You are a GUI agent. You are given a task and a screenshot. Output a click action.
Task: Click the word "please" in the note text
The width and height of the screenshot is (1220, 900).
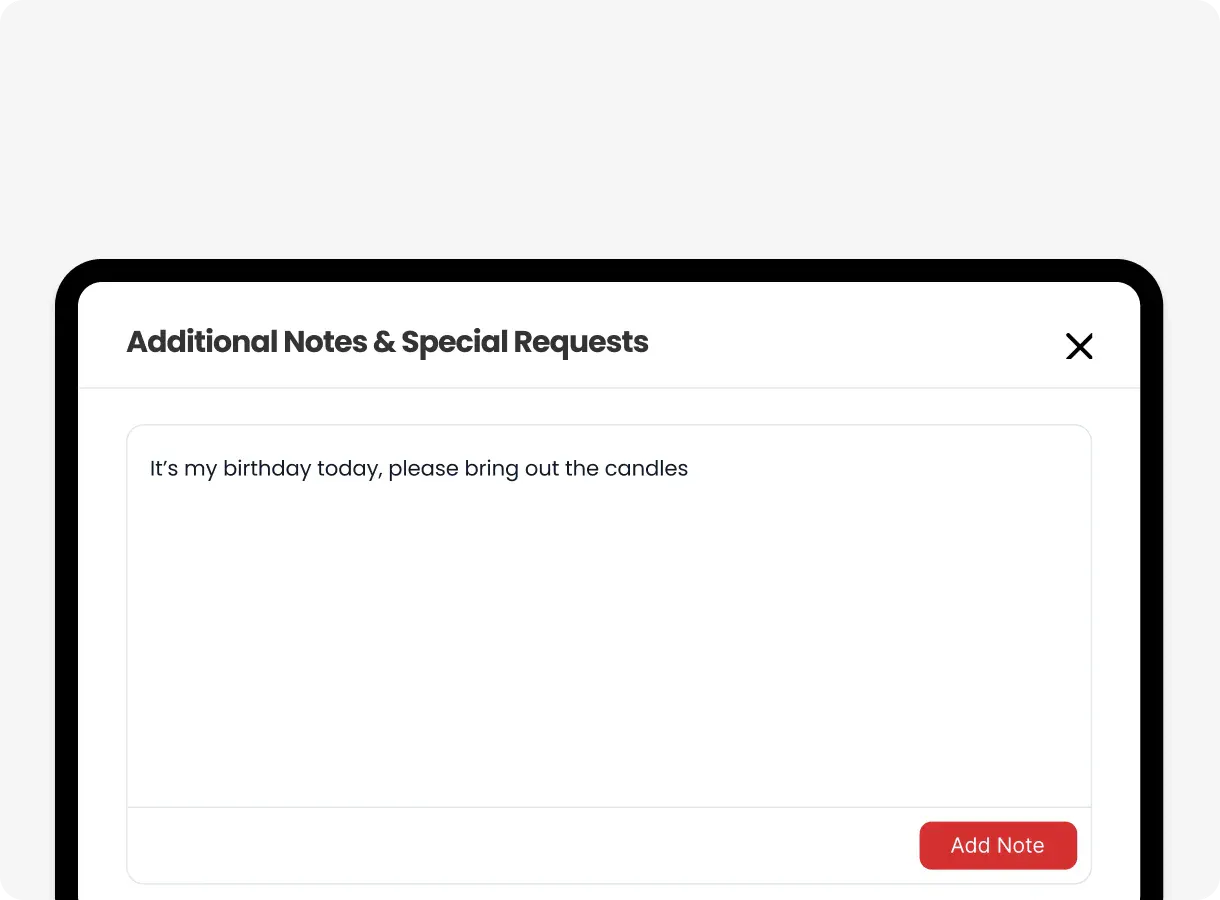pyautogui.click(x=424, y=469)
